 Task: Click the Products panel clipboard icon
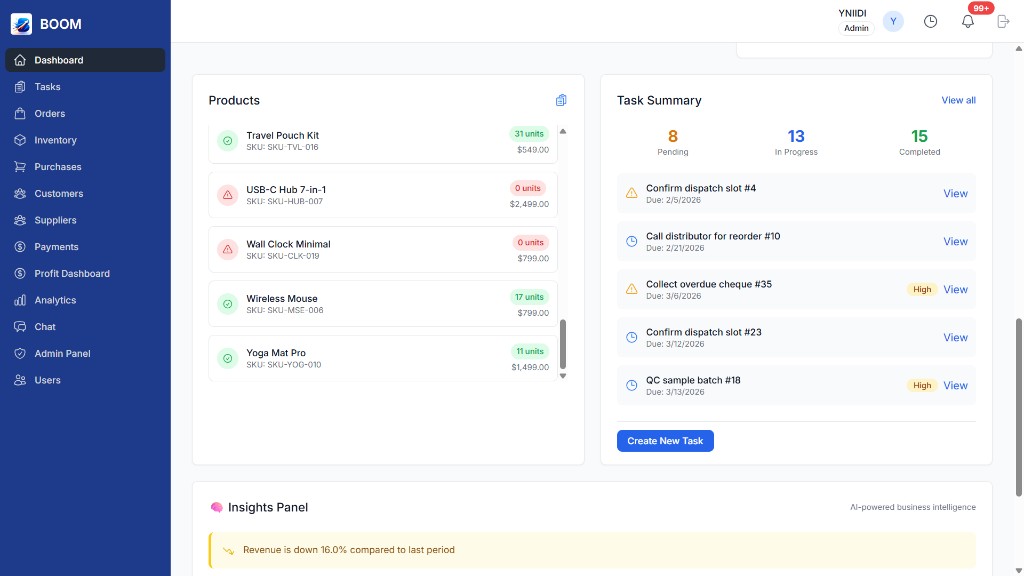tap(561, 100)
